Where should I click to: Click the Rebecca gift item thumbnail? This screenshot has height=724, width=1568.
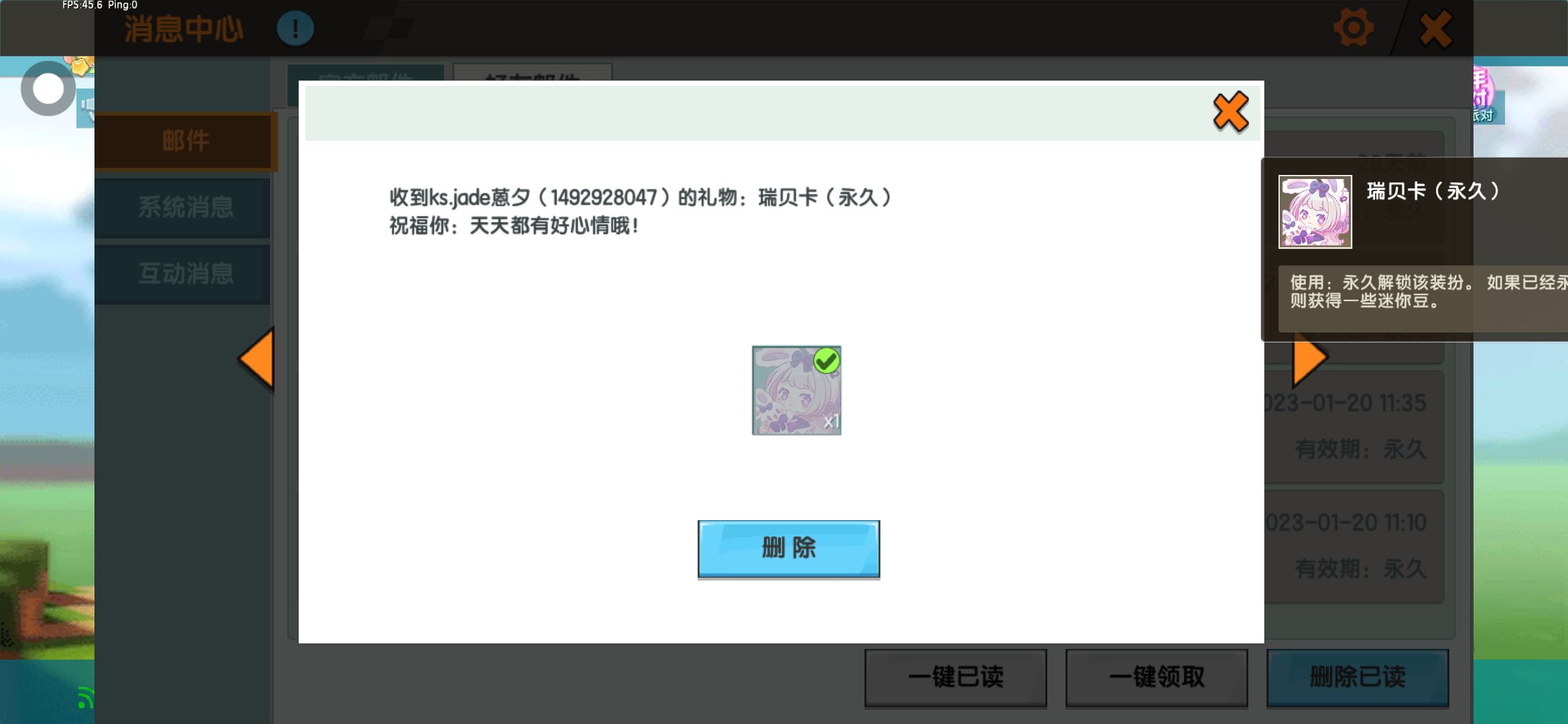coord(795,391)
